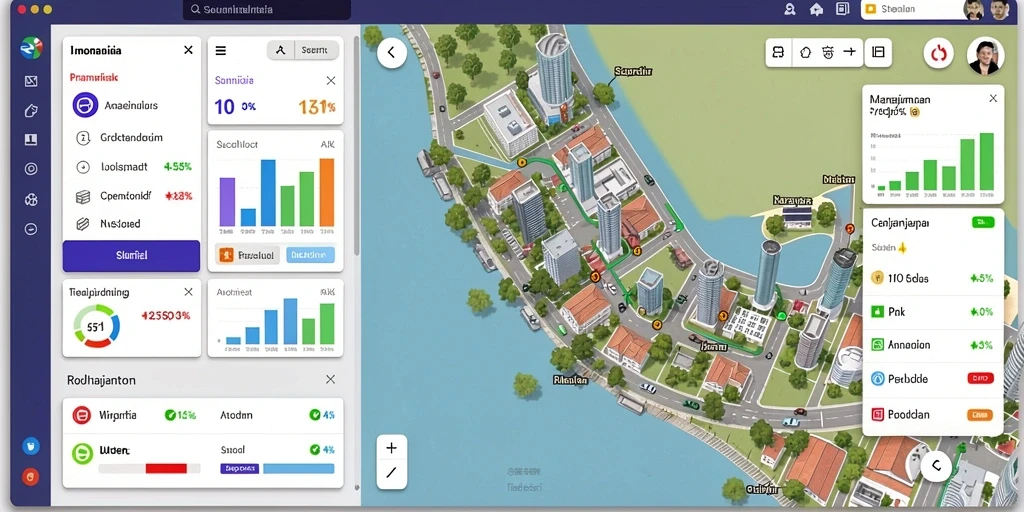Click the green circle icon beside Uiden
This screenshot has width=1024, height=512.
(x=82, y=453)
